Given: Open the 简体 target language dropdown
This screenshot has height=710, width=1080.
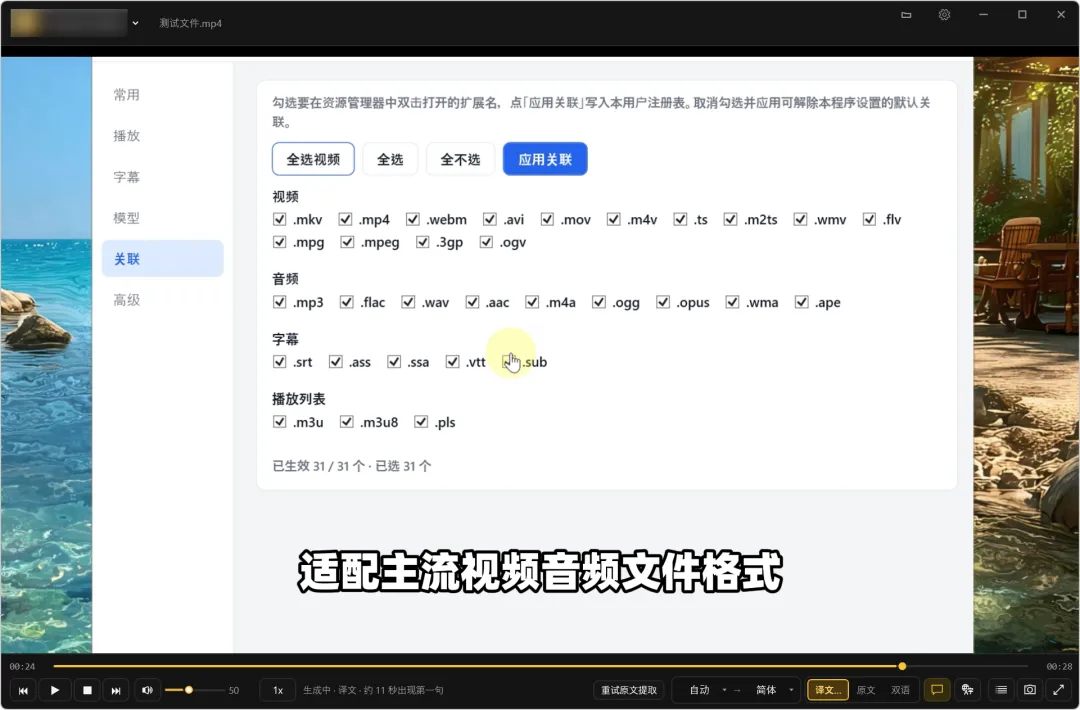Looking at the screenshot, I should pos(774,690).
